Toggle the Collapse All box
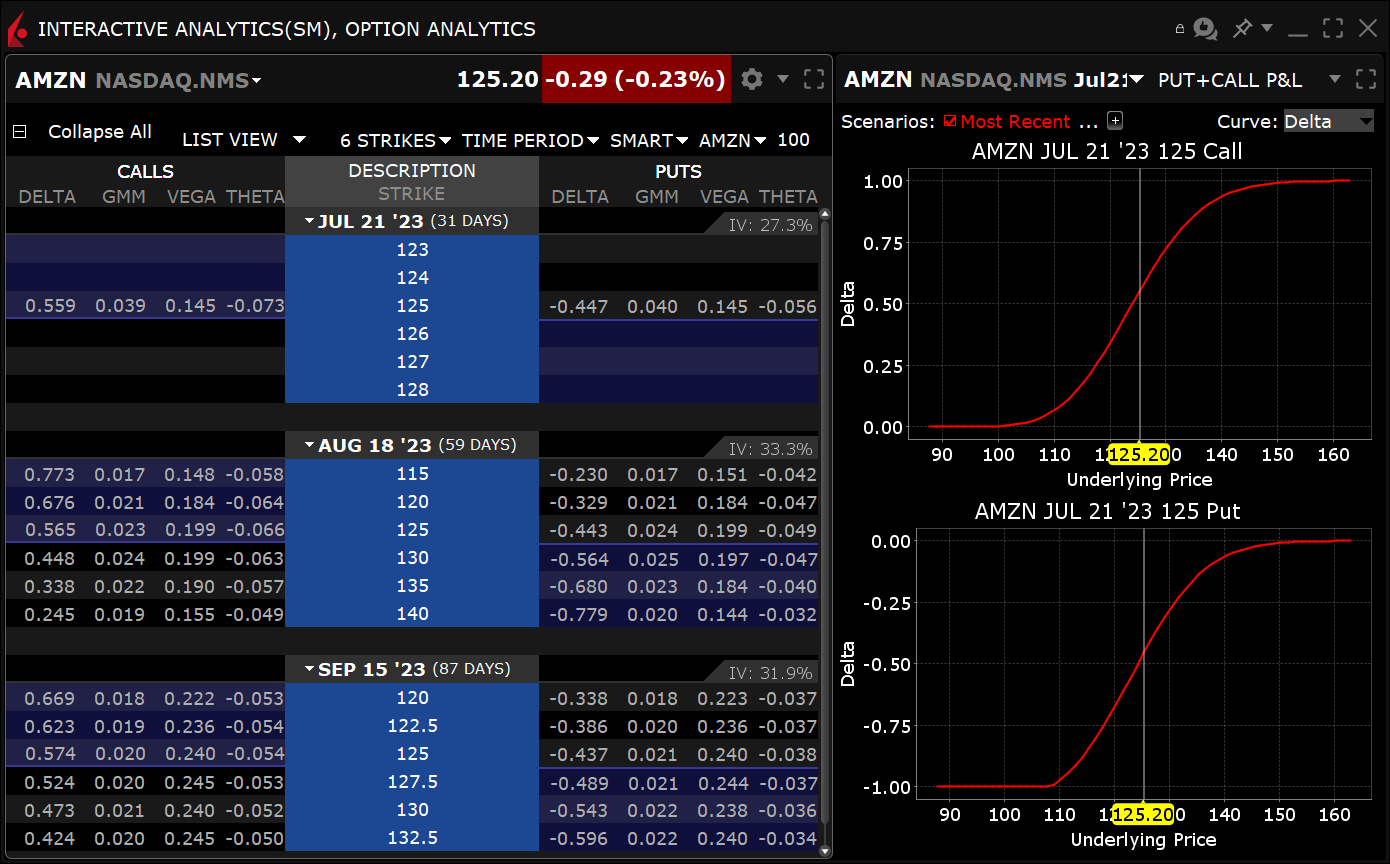The image size is (1390, 864). [x=20, y=132]
